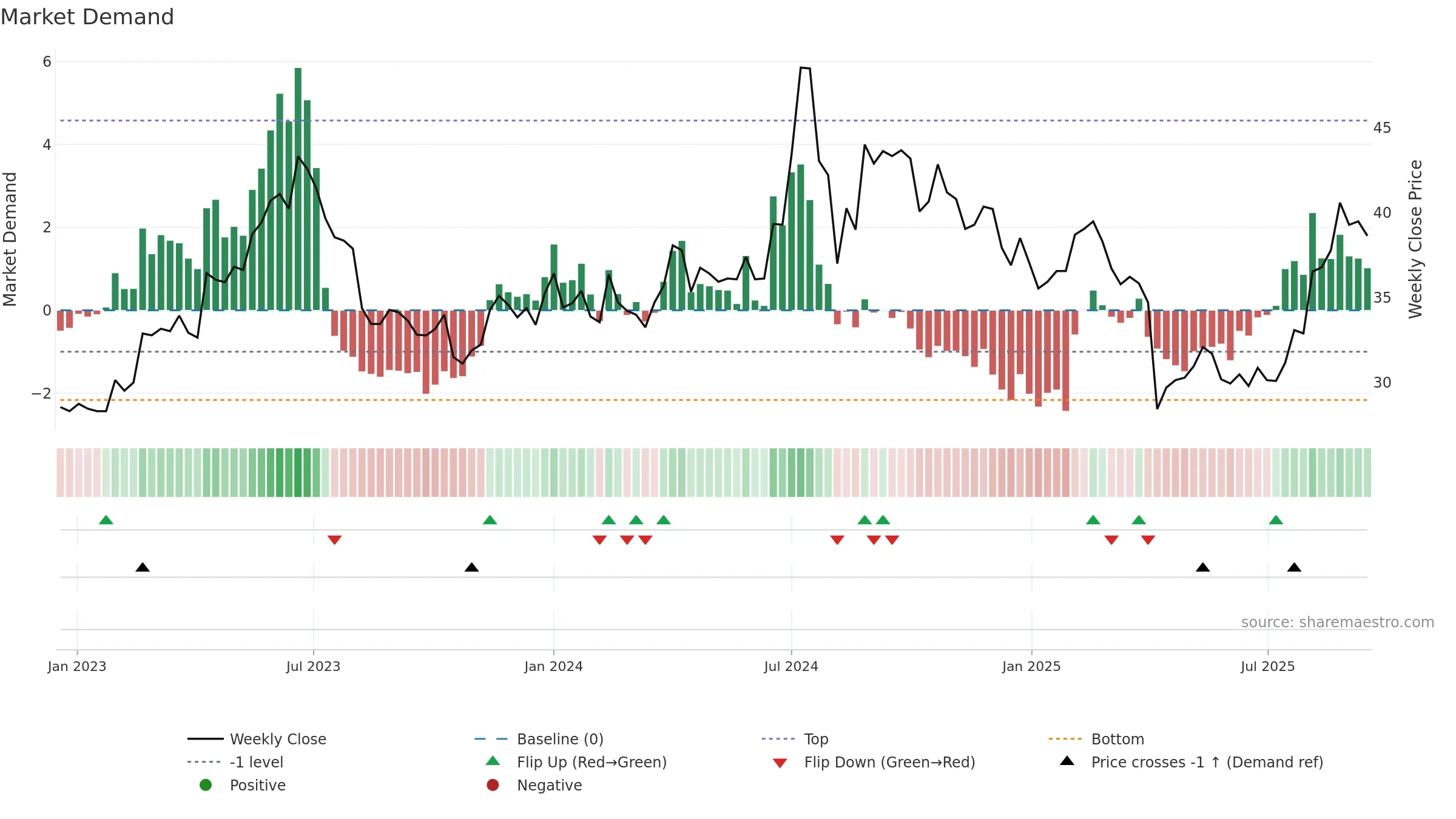Viewport: 1456px width, 819px height.
Task: Click the Market Demand y-axis title
Action: coord(10,239)
